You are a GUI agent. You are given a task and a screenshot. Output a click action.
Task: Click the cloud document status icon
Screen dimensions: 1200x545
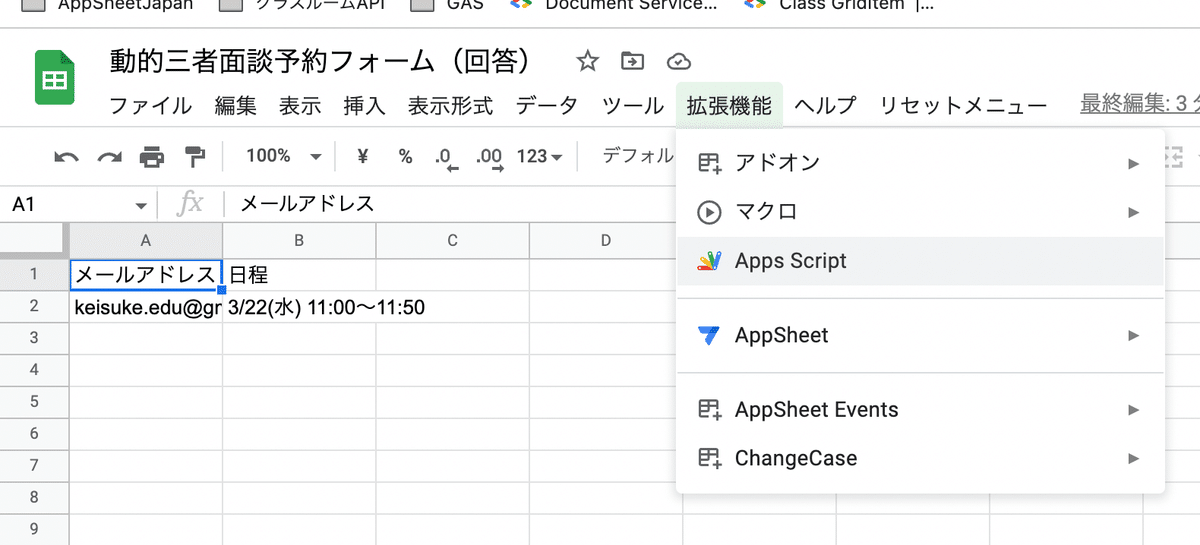[x=679, y=62]
